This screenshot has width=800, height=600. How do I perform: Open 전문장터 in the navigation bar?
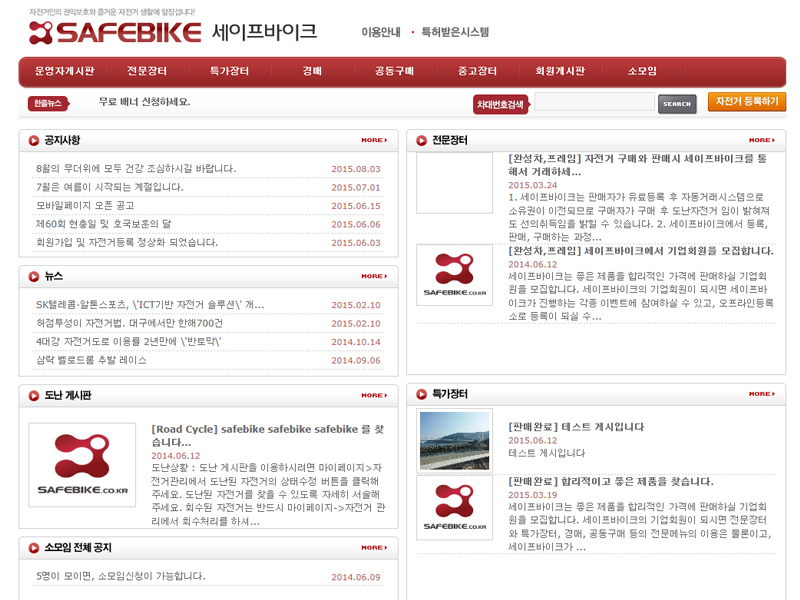click(x=147, y=71)
